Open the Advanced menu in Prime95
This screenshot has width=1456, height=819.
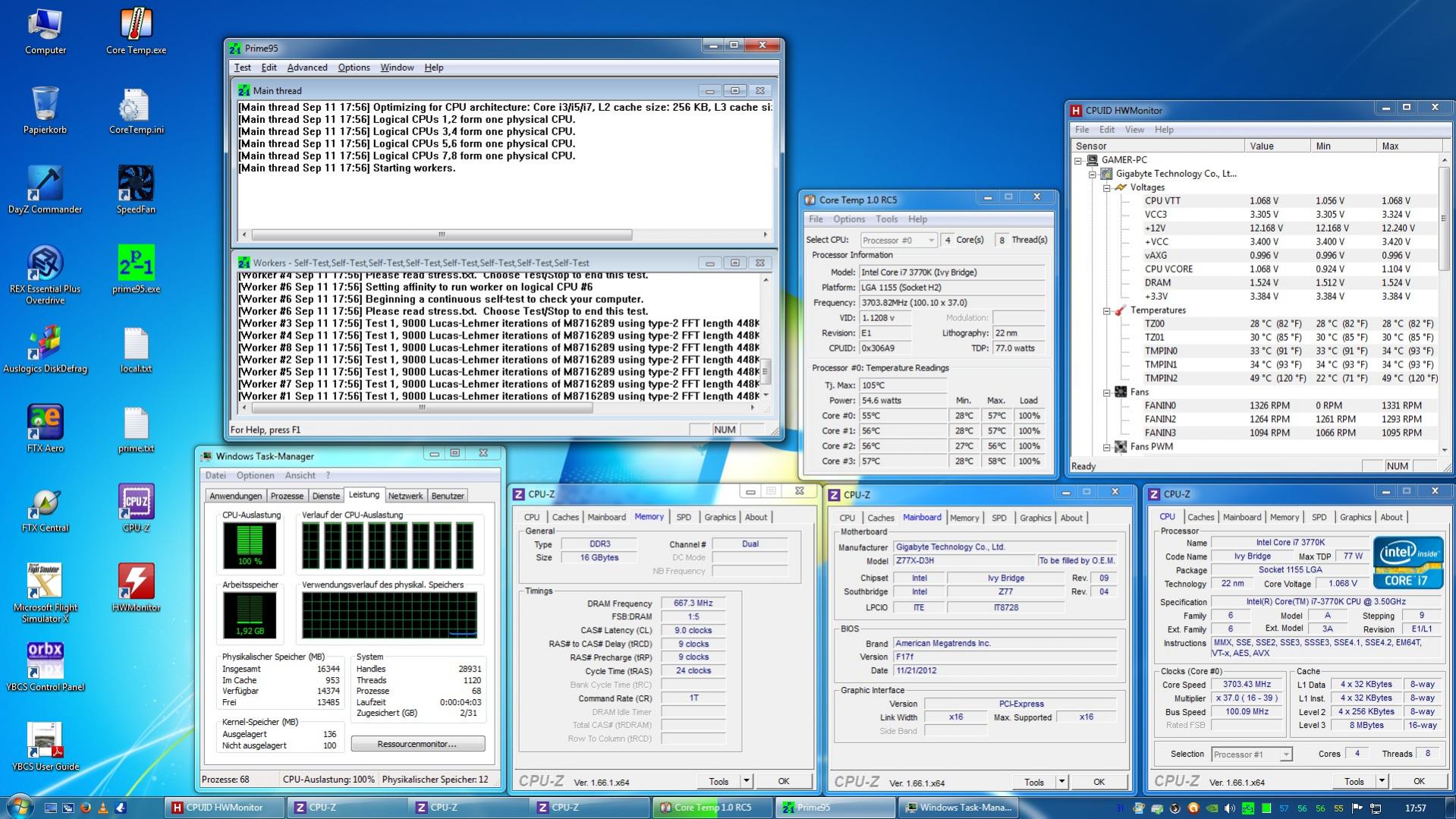pos(307,68)
